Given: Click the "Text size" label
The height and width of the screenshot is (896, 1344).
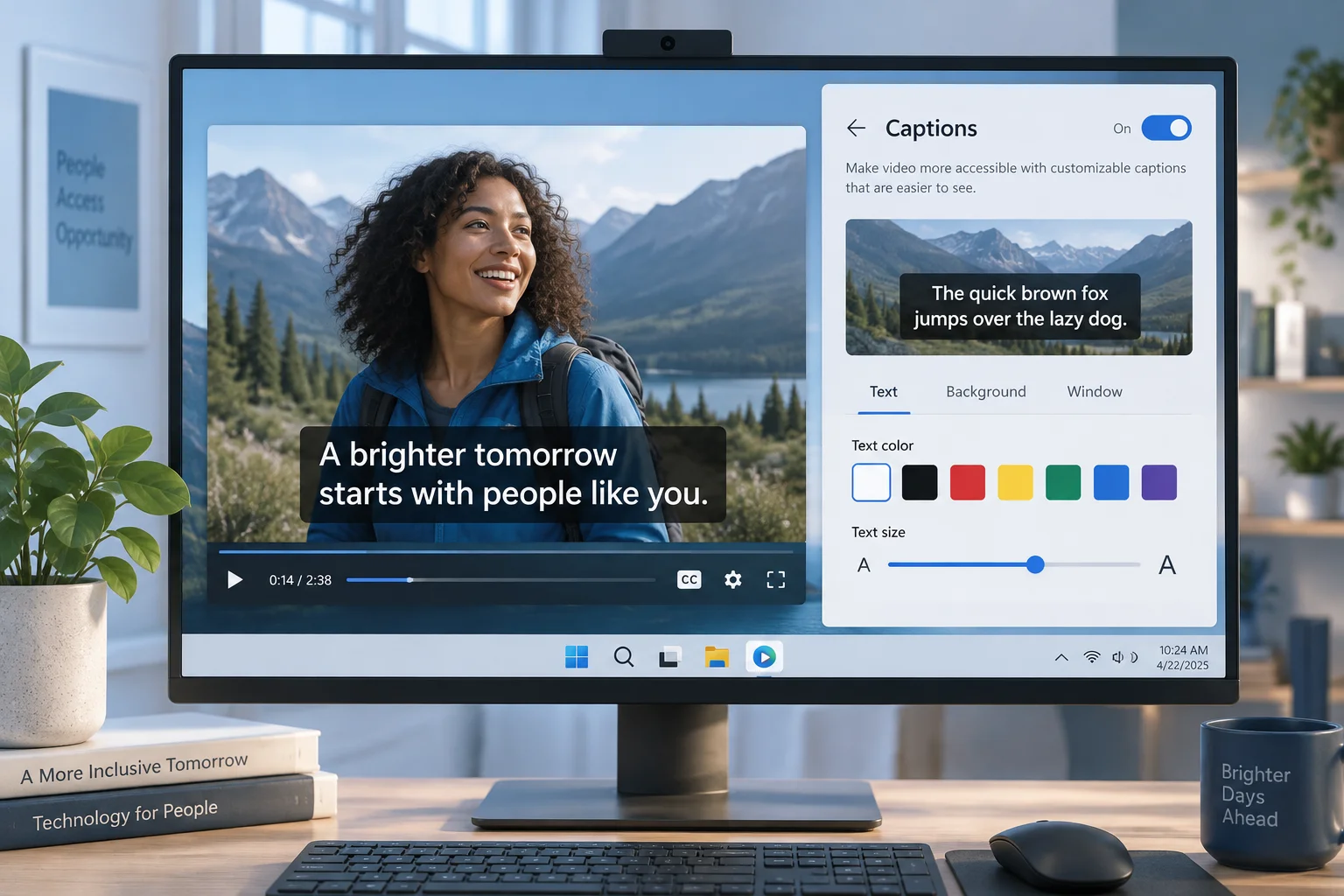Looking at the screenshot, I should pyautogui.click(x=878, y=532).
